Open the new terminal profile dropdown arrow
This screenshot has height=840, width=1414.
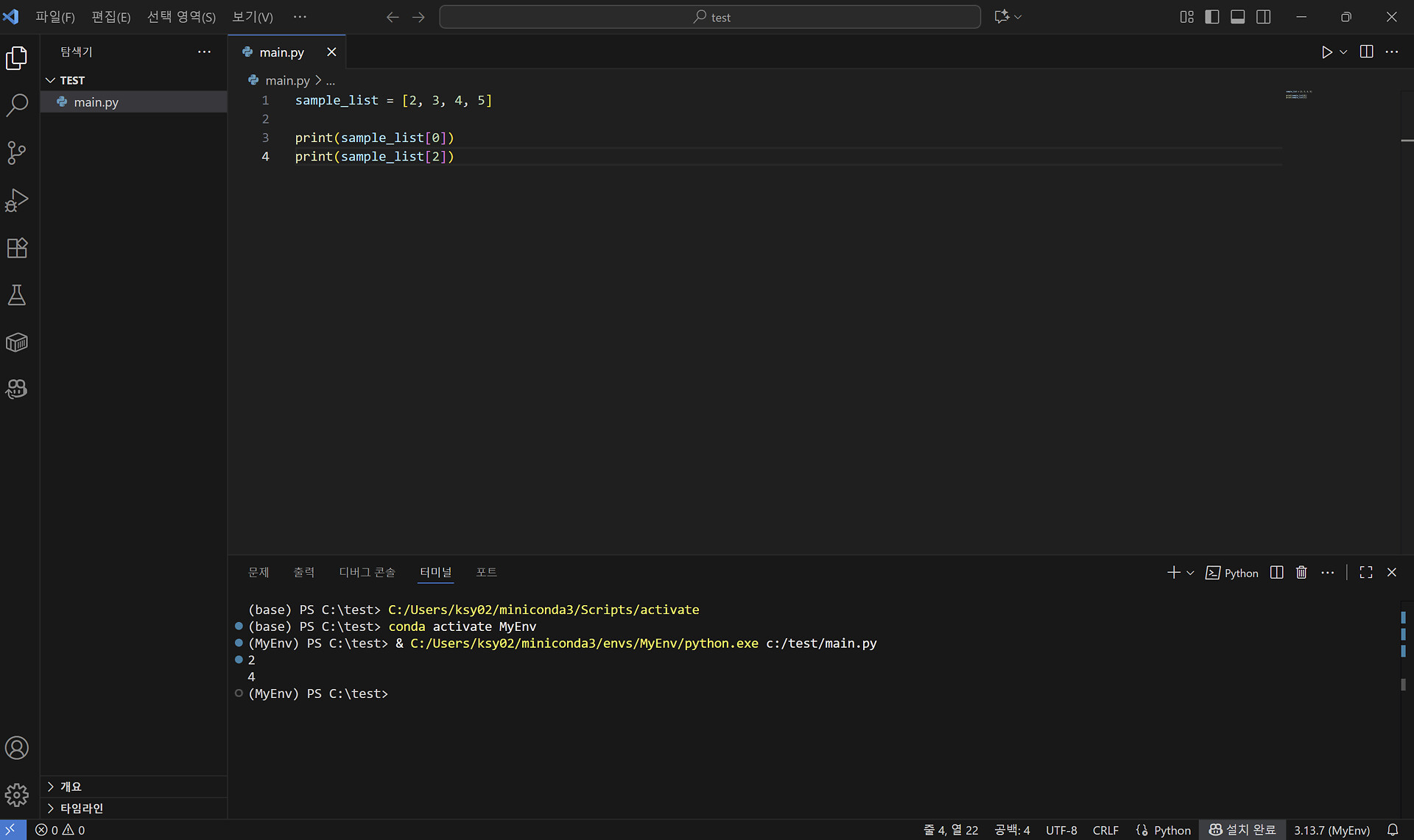click(x=1190, y=573)
